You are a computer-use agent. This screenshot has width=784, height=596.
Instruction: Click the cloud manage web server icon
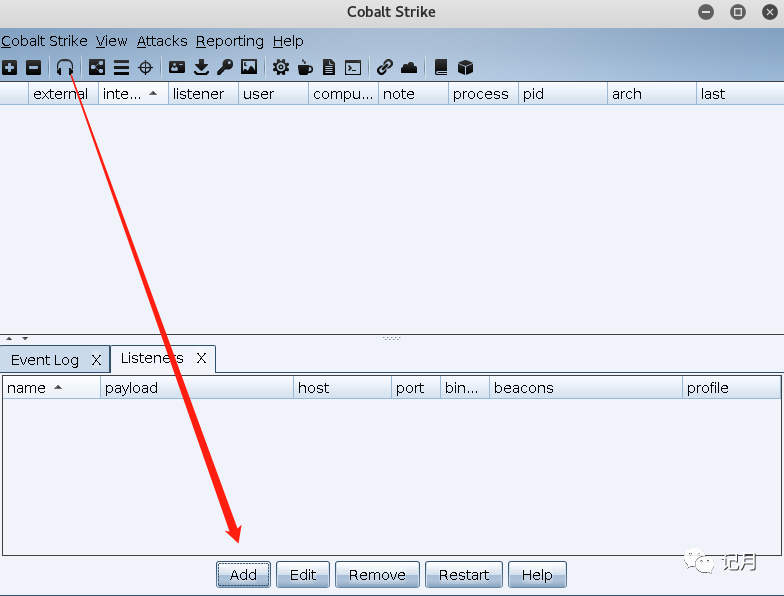tap(409, 67)
